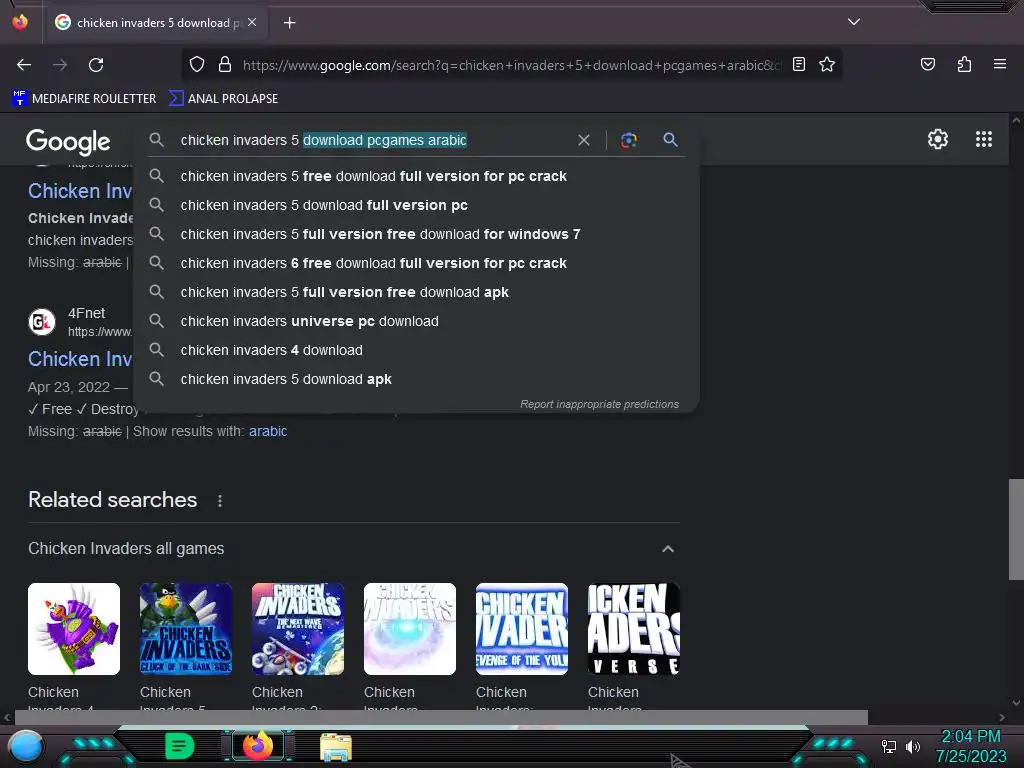Open Related searches options menu

[x=220, y=500]
